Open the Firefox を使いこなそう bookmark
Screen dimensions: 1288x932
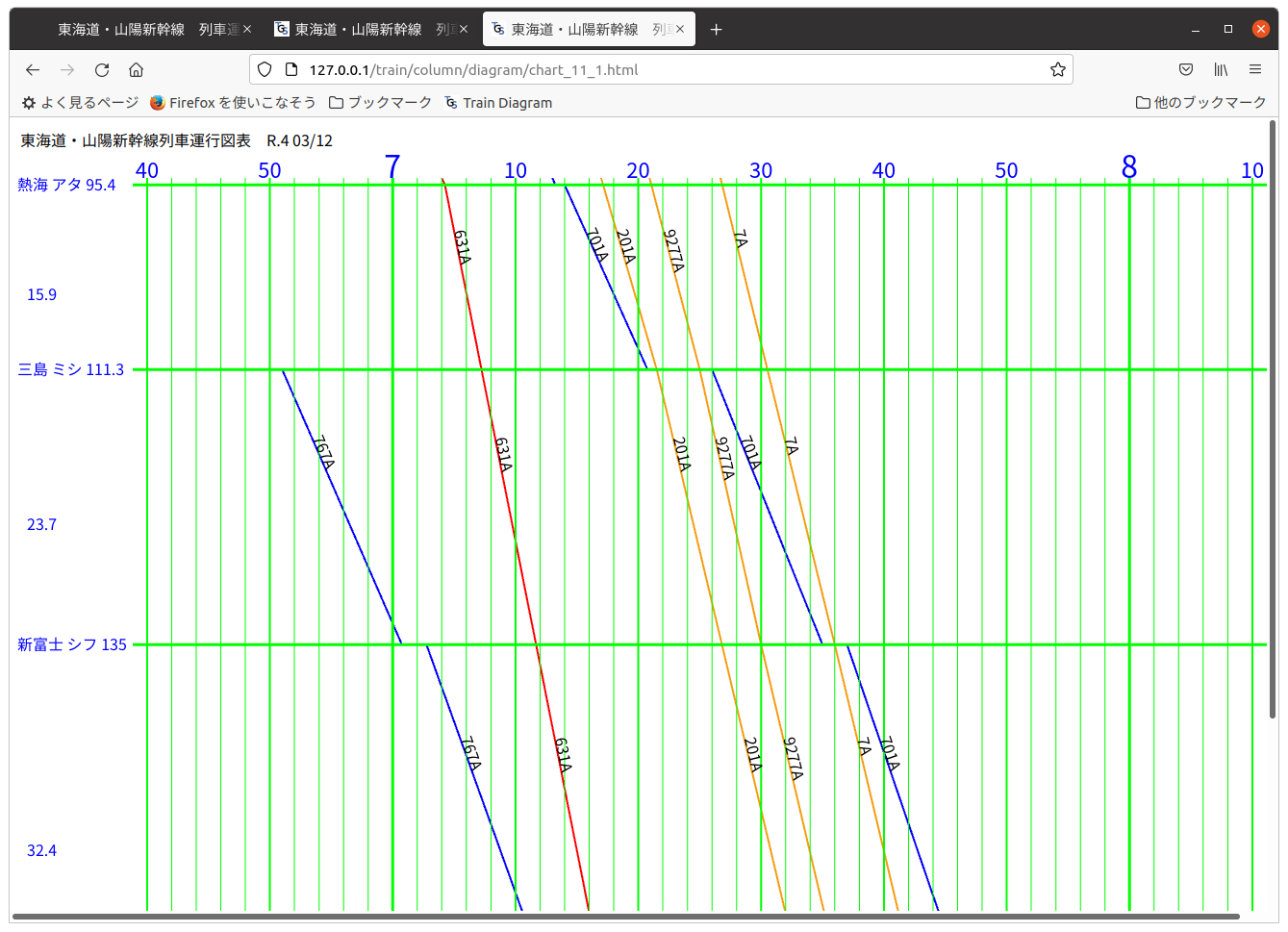[x=233, y=102]
